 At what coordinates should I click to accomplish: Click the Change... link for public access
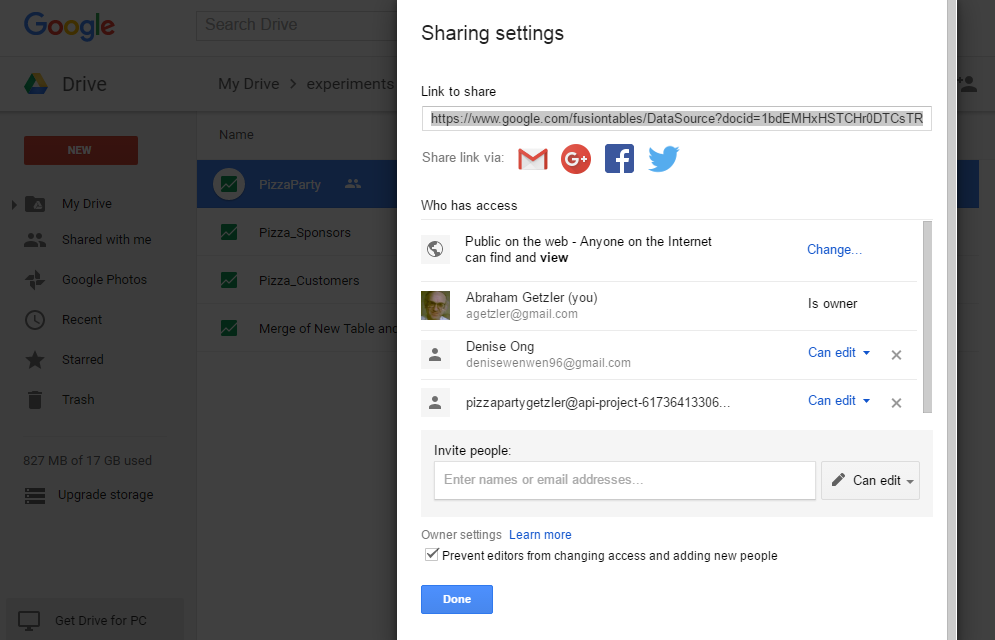(x=834, y=249)
